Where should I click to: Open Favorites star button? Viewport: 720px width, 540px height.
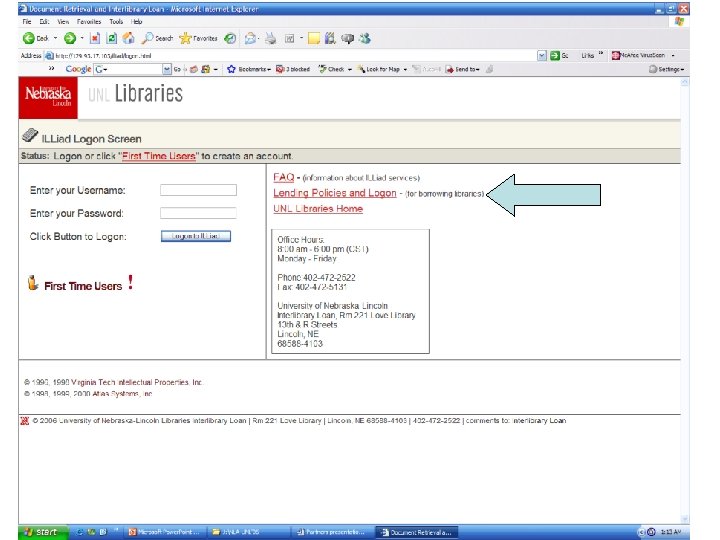click(x=198, y=39)
